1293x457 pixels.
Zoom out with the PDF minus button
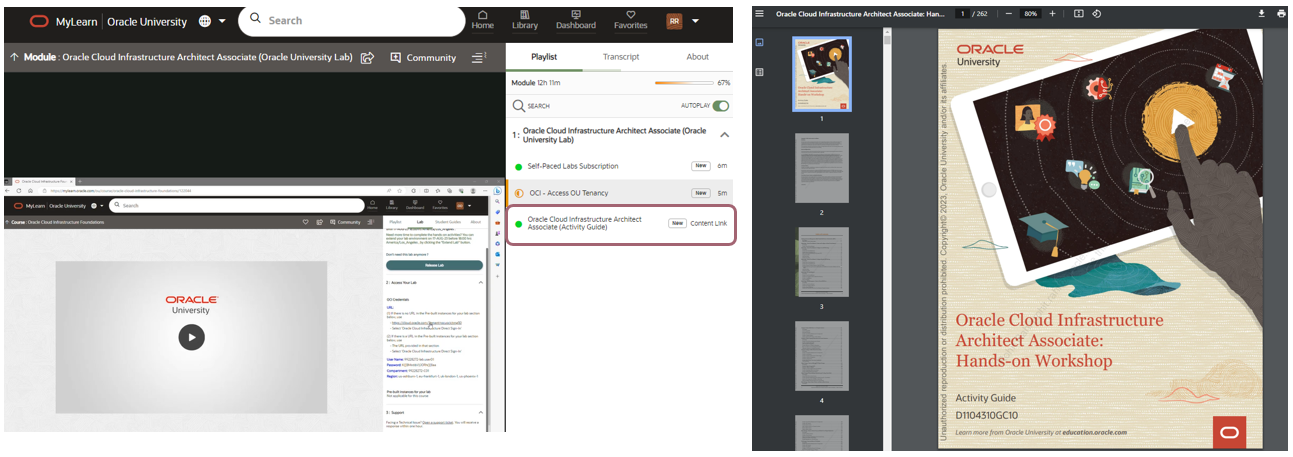1007,13
